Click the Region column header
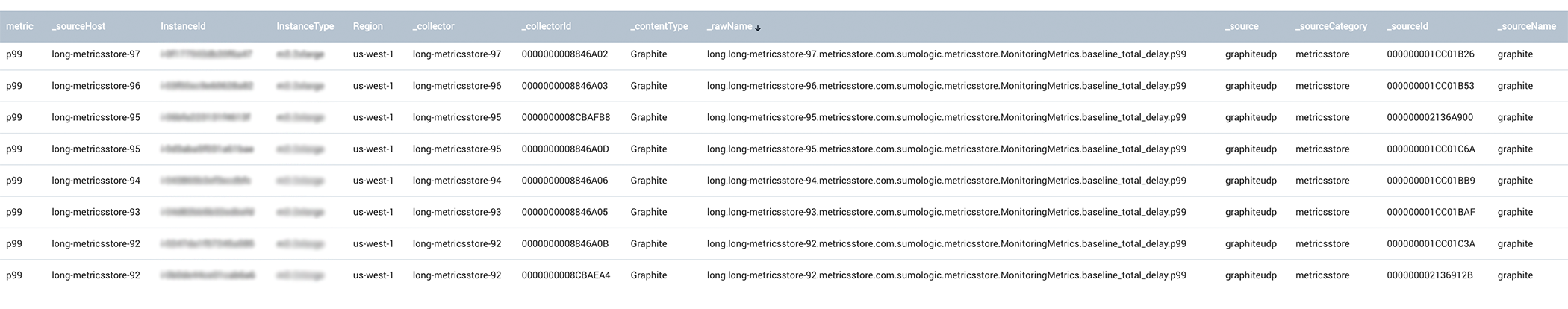Viewport: 1568px width, 309px height. tap(368, 26)
